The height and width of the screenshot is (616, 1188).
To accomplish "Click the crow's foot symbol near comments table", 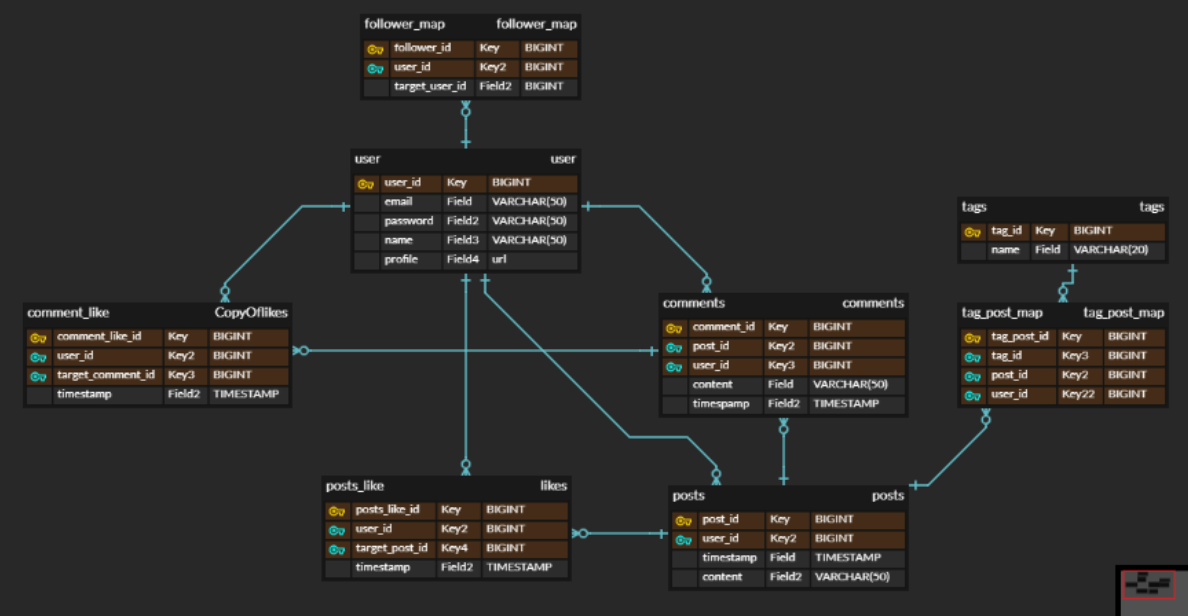I will tap(709, 285).
